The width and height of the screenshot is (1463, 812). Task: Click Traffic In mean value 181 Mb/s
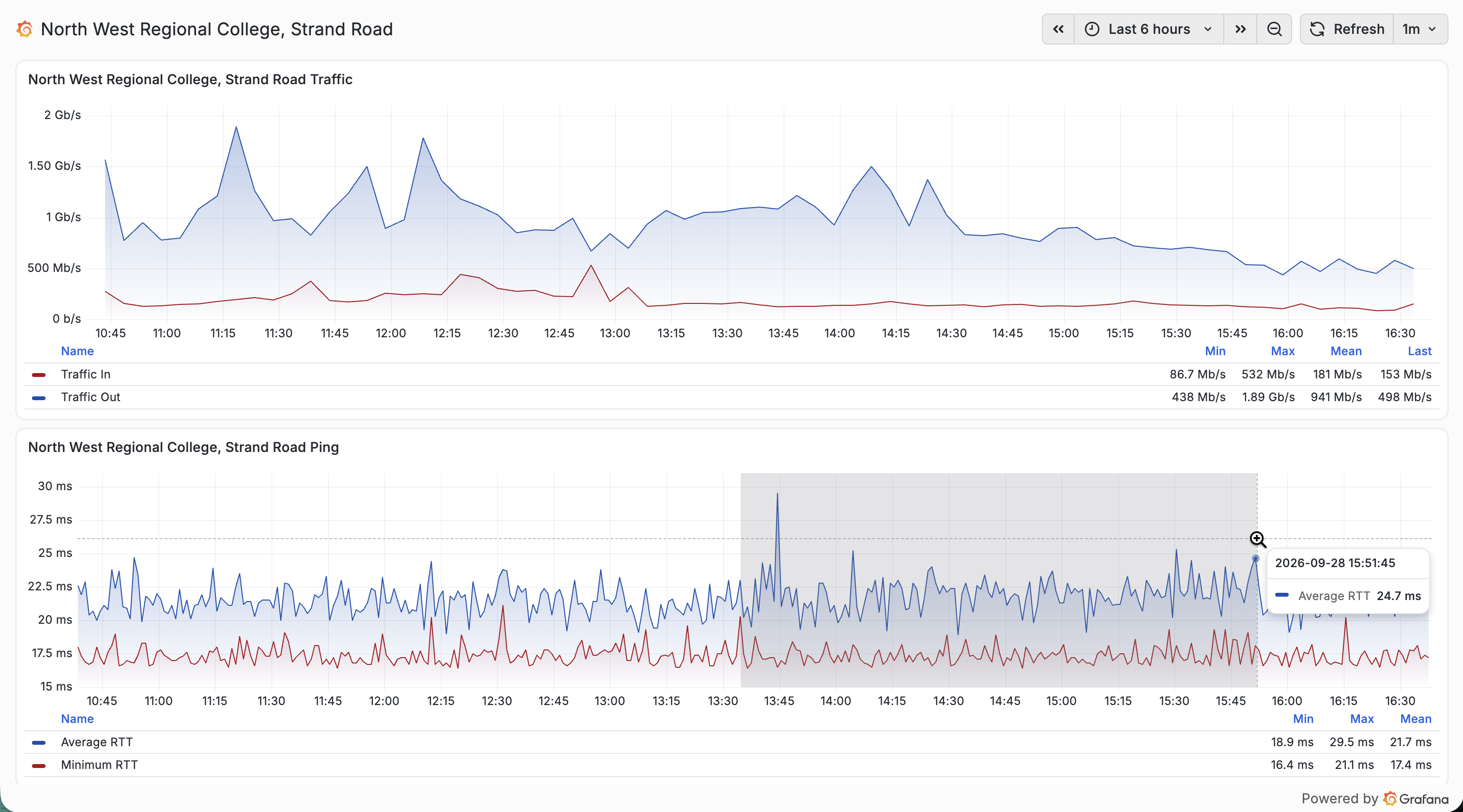(1337, 374)
